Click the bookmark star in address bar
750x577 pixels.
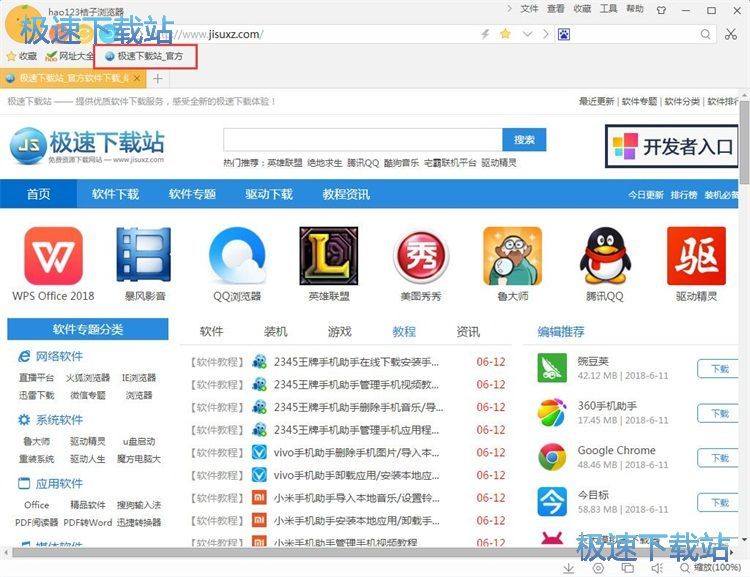coord(505,34)
